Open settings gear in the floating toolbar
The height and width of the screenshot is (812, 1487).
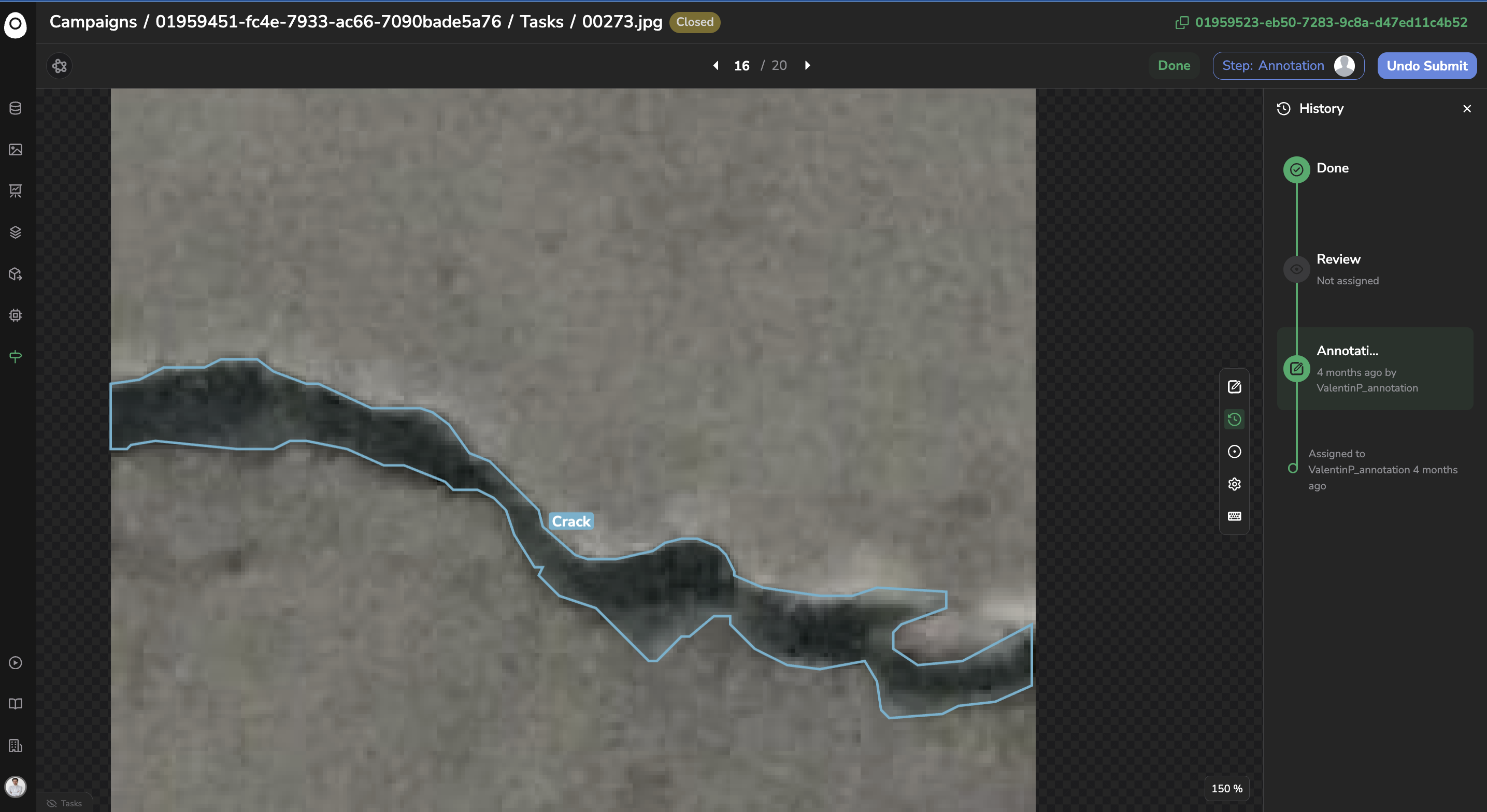pyautogui.click(x=1234, y=484)
